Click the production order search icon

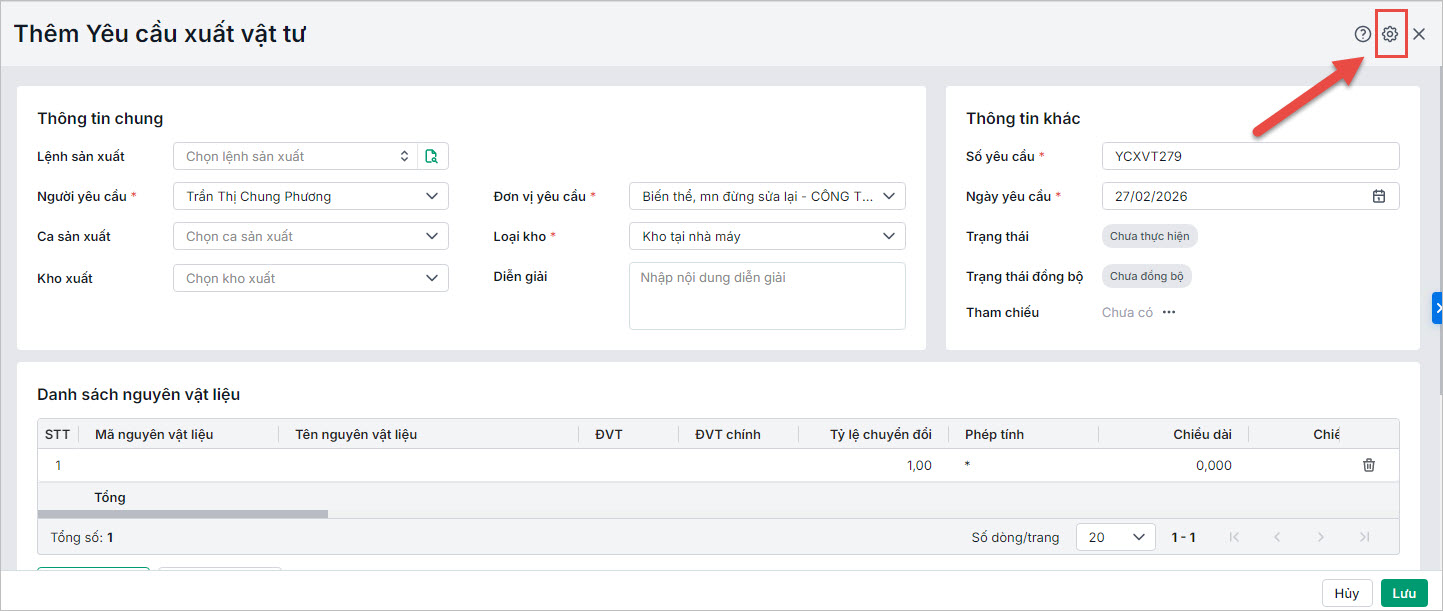432,156
